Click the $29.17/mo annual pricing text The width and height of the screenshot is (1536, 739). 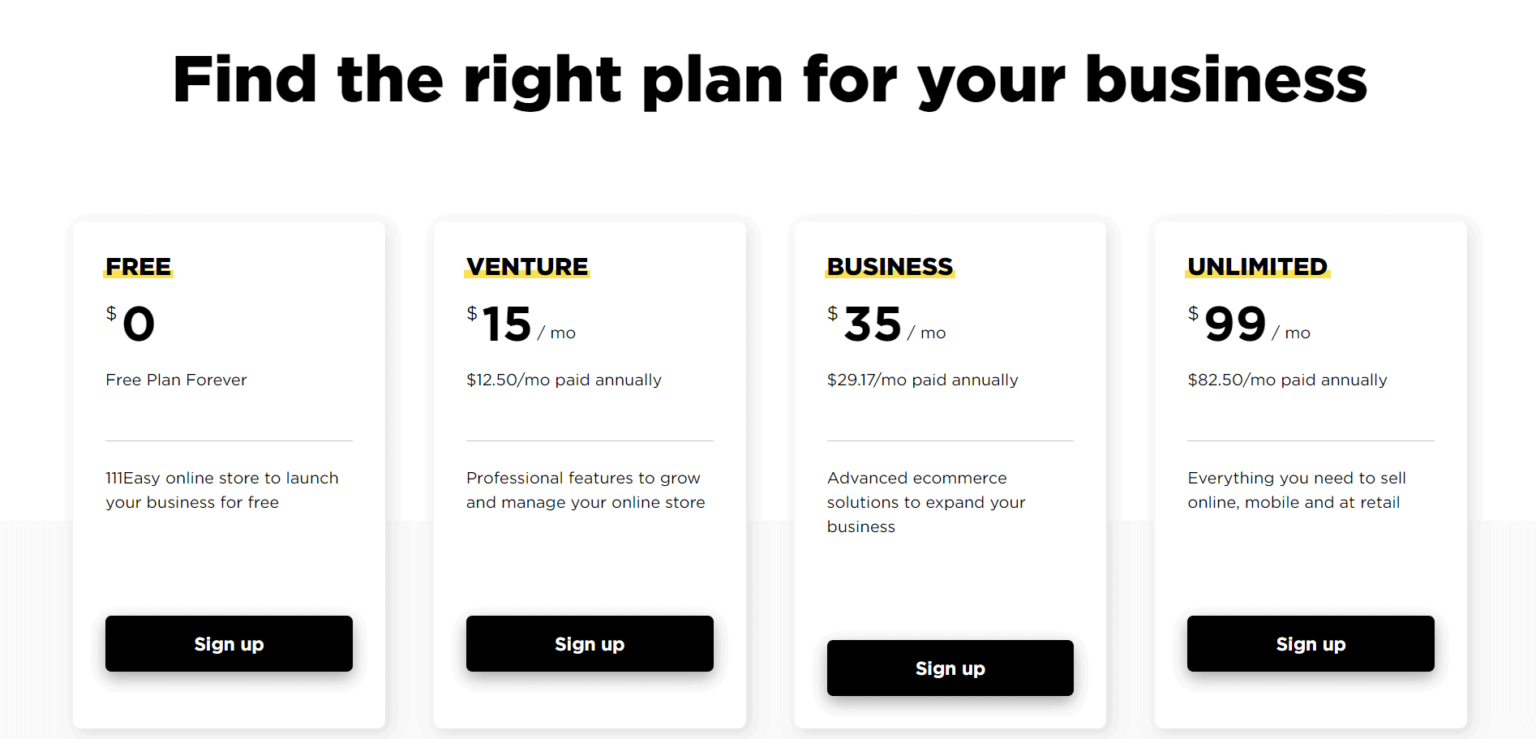pos(922,379)
